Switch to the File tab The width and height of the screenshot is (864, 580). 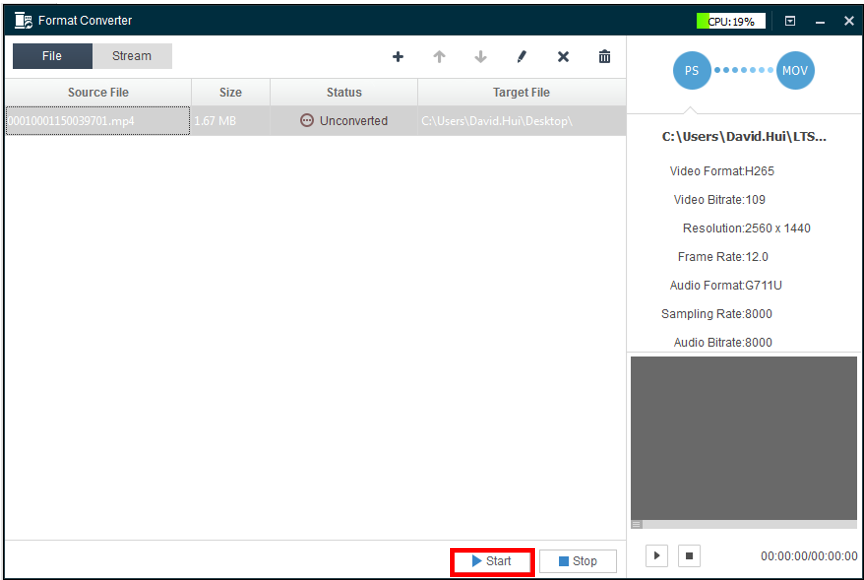52,56
